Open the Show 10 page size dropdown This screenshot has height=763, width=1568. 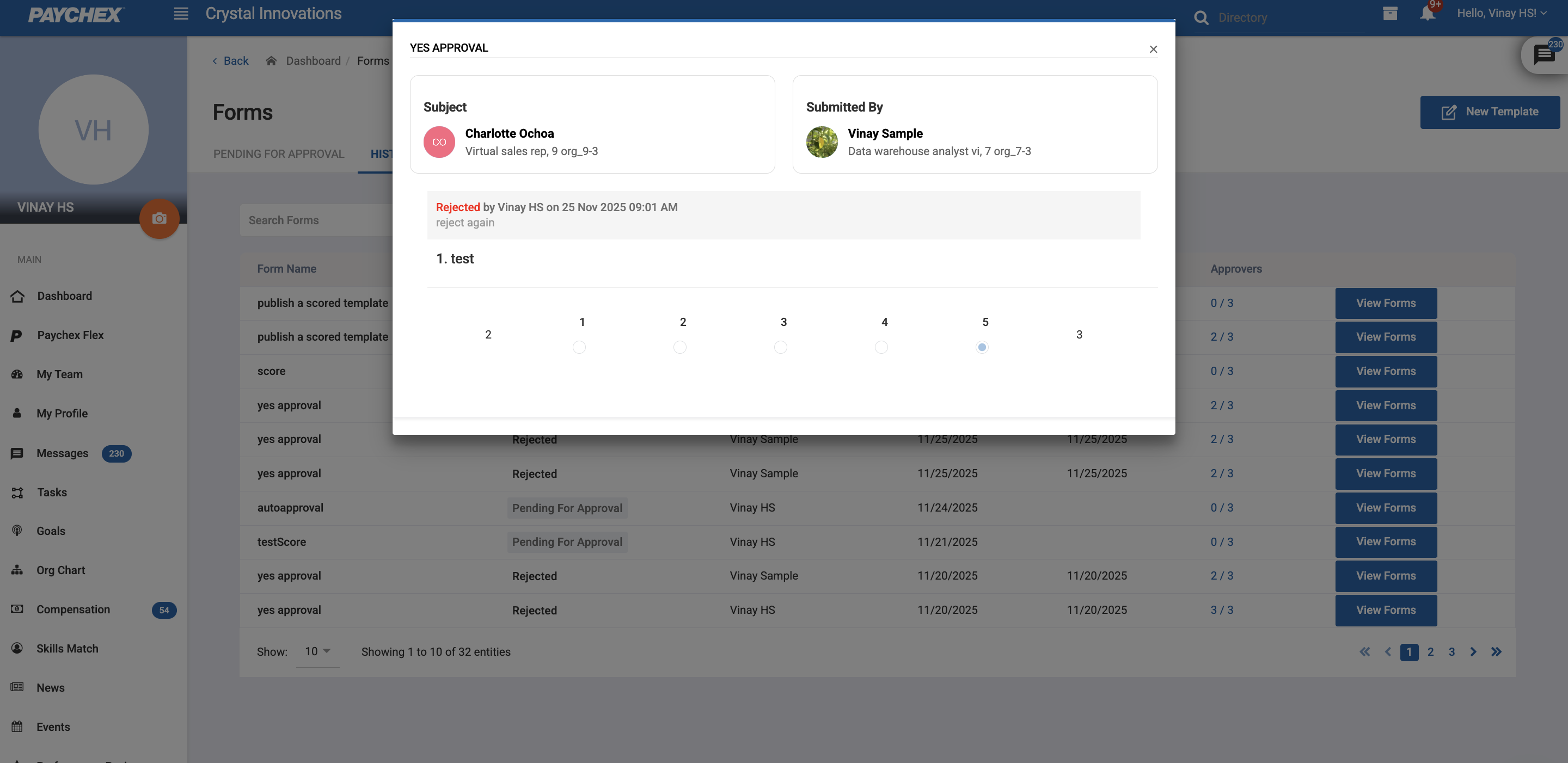coord(317,651)
